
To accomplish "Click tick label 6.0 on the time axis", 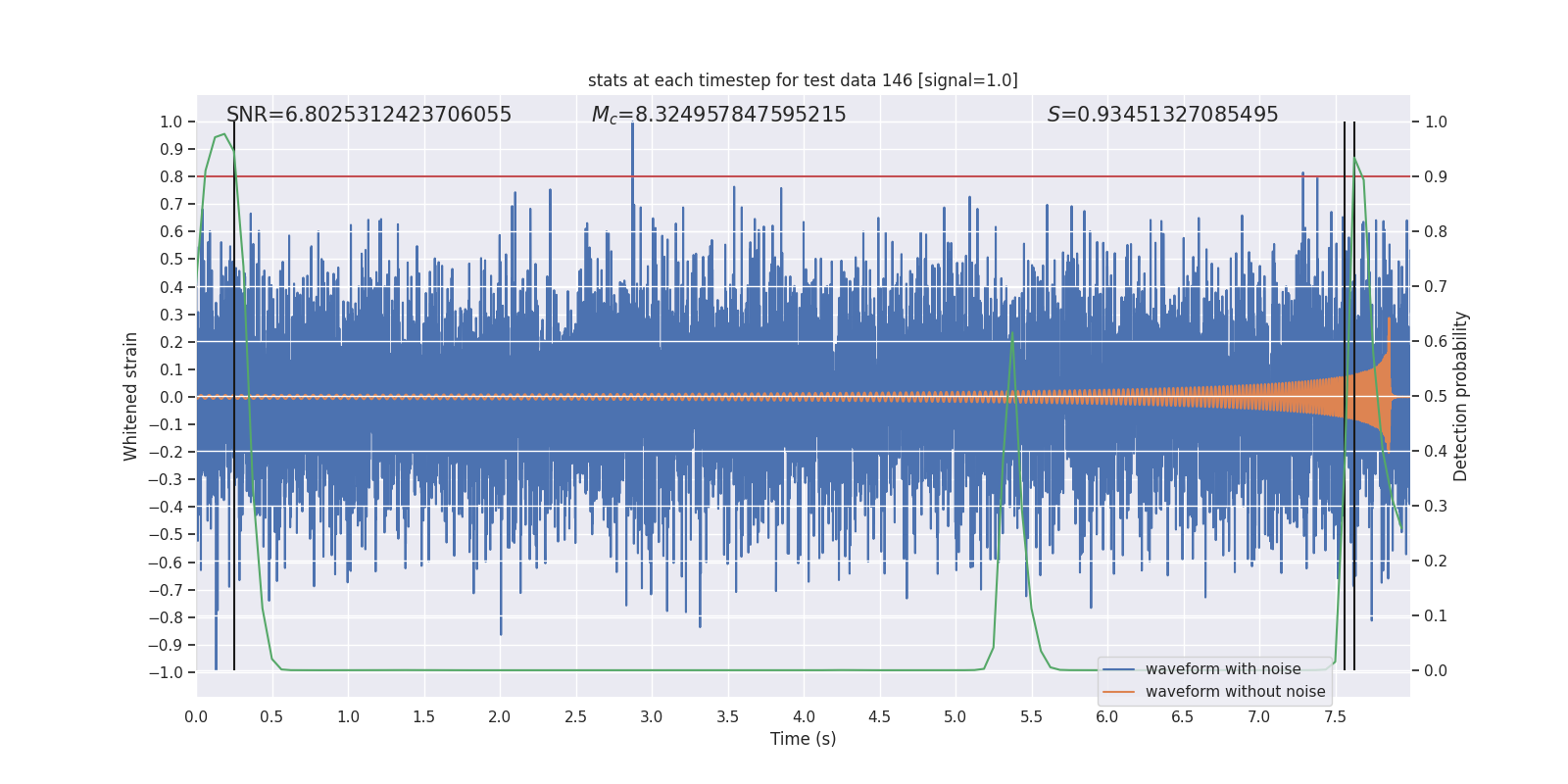I will coord(1107,717).
